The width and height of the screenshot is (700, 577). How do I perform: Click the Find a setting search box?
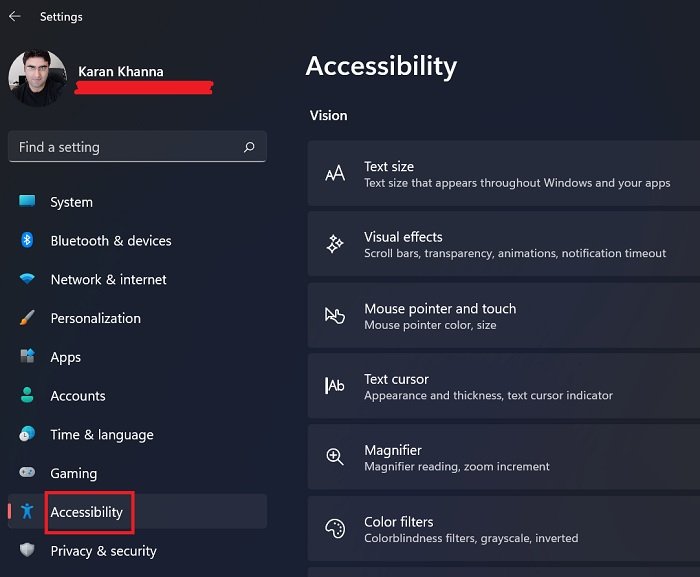125,147
